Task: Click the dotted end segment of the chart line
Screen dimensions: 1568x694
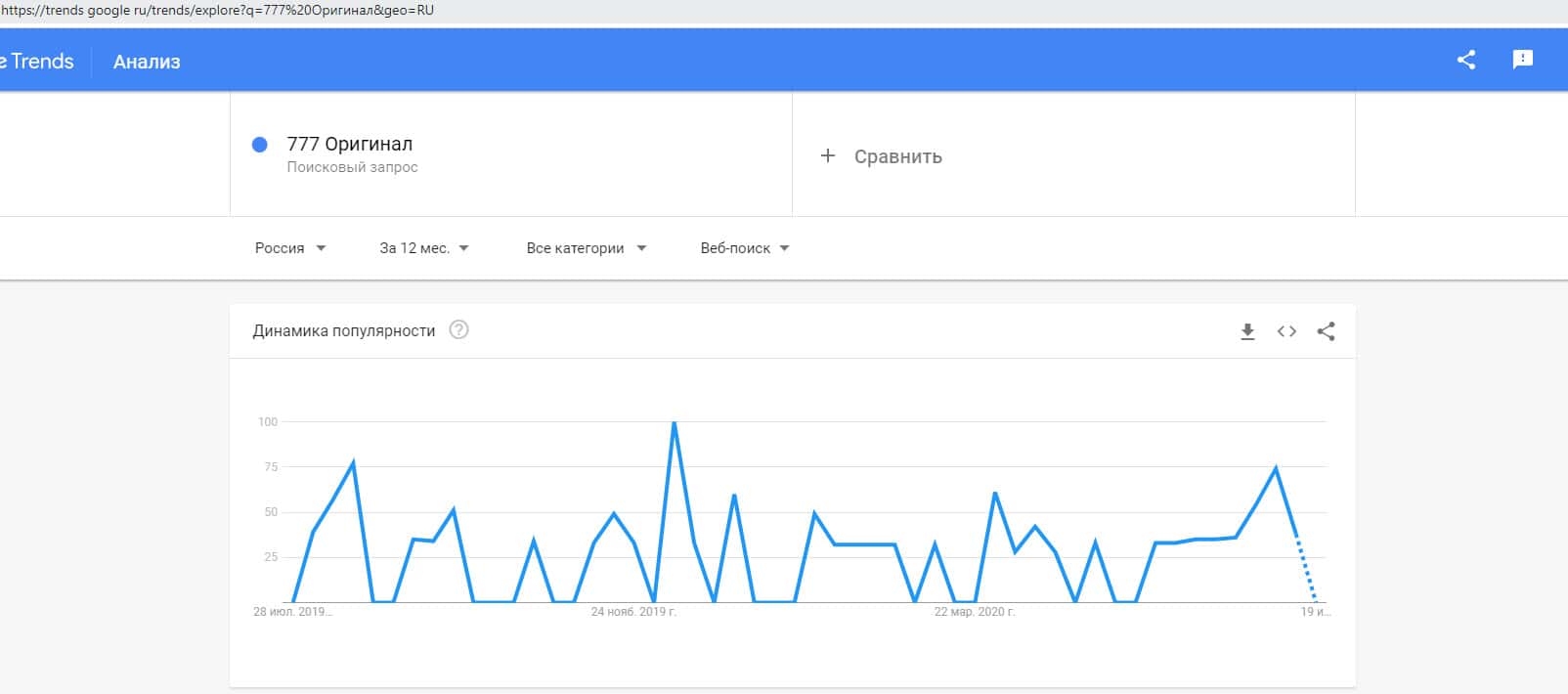Action: pyautogui.click(x=1305, y=569)
